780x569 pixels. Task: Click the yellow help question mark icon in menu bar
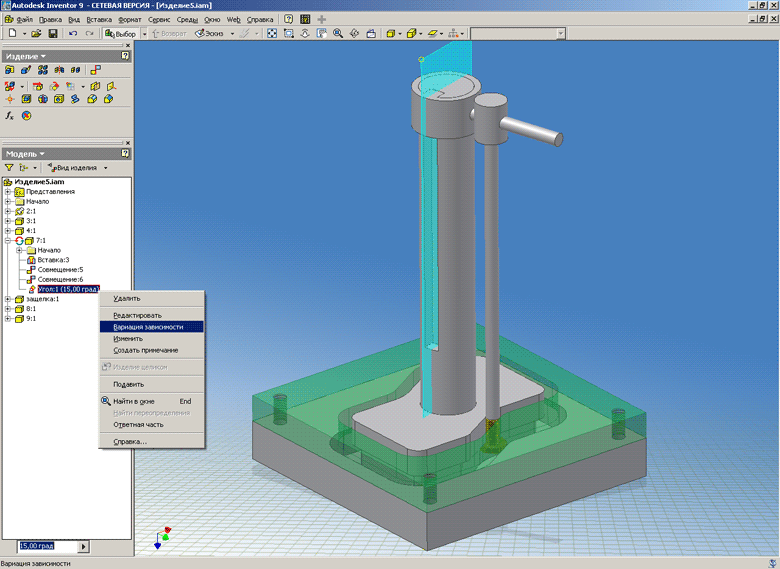point(289,19)
